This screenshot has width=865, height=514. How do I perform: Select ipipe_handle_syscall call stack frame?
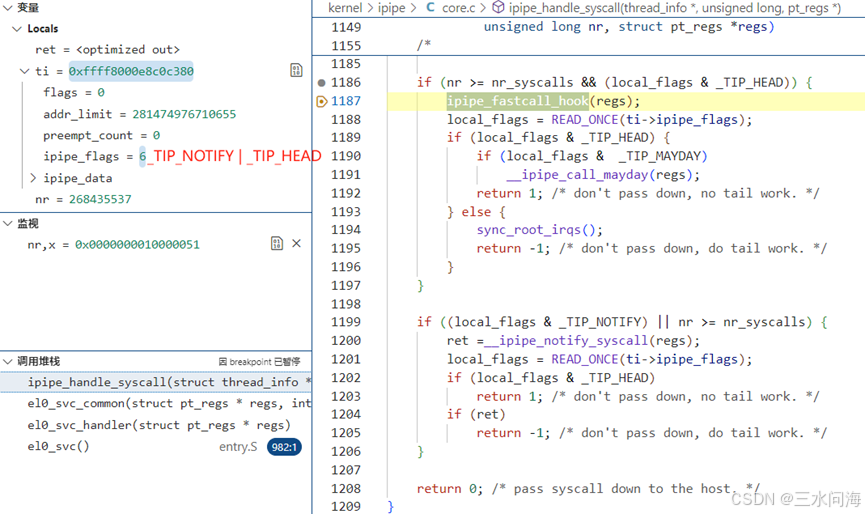[156, 382]
